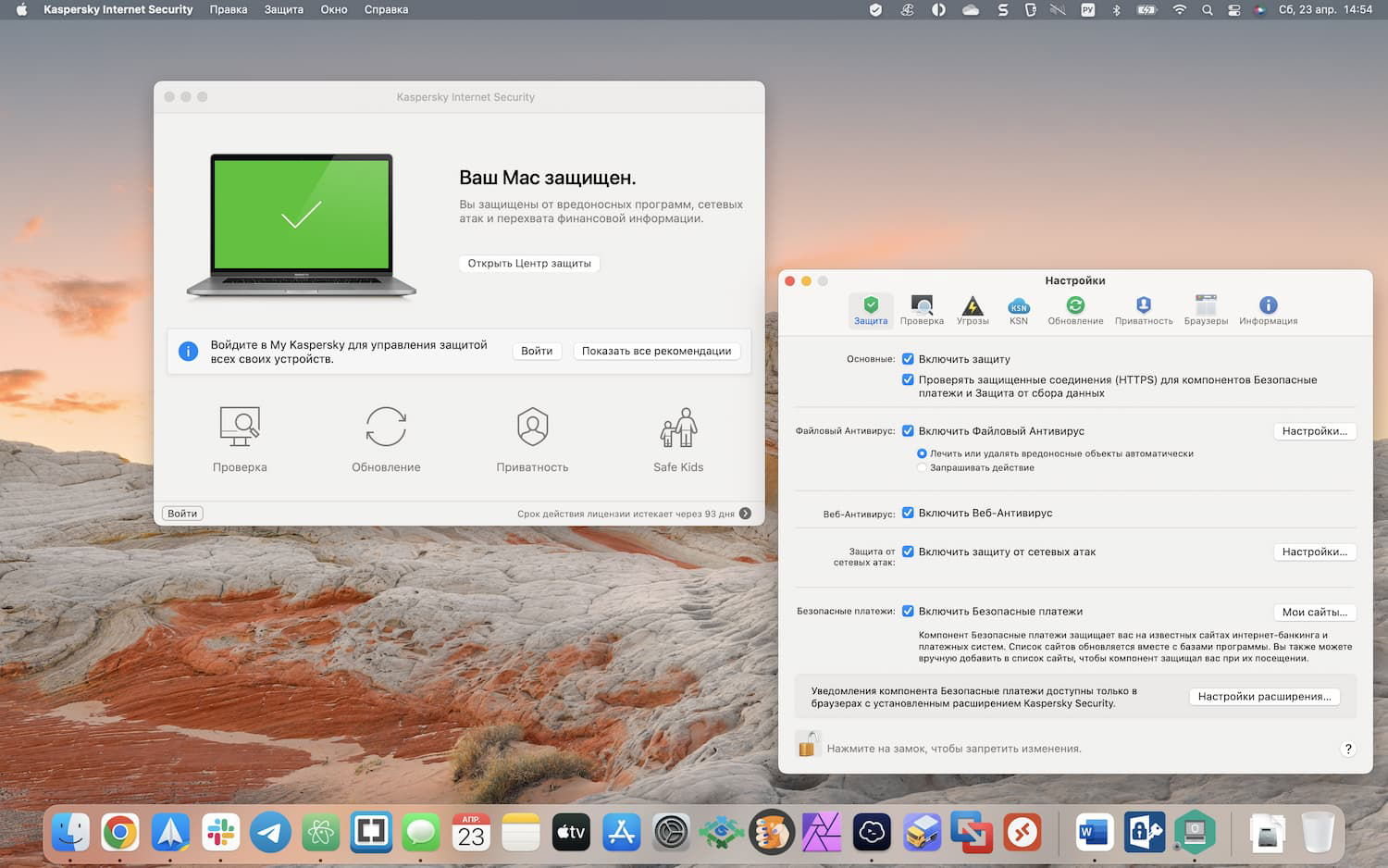Screen dimensions: 1388x868
Task: Switch to the KSN settings tab
Action: [1019, 309]
